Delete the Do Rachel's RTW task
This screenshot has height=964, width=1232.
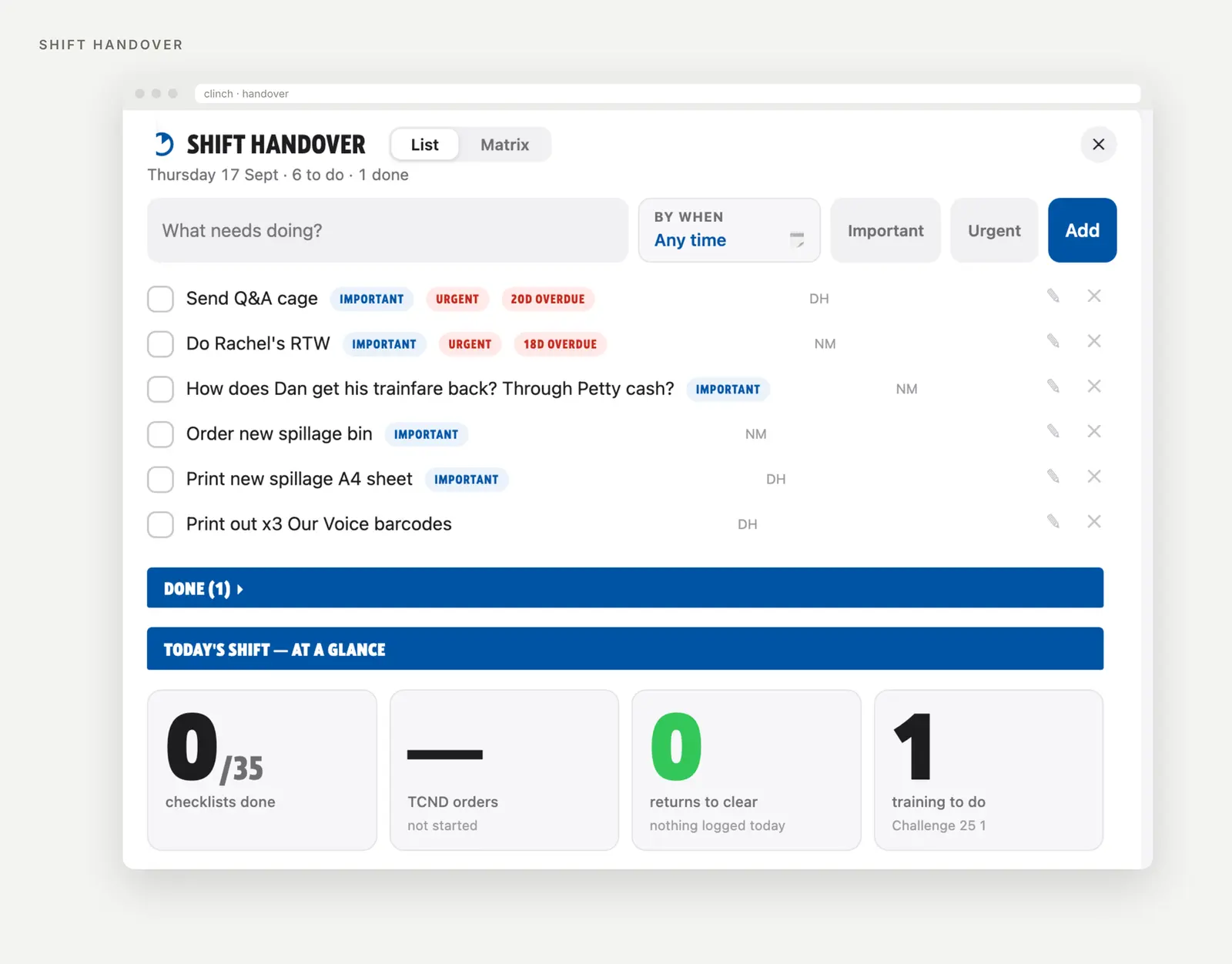point(1093,341)
